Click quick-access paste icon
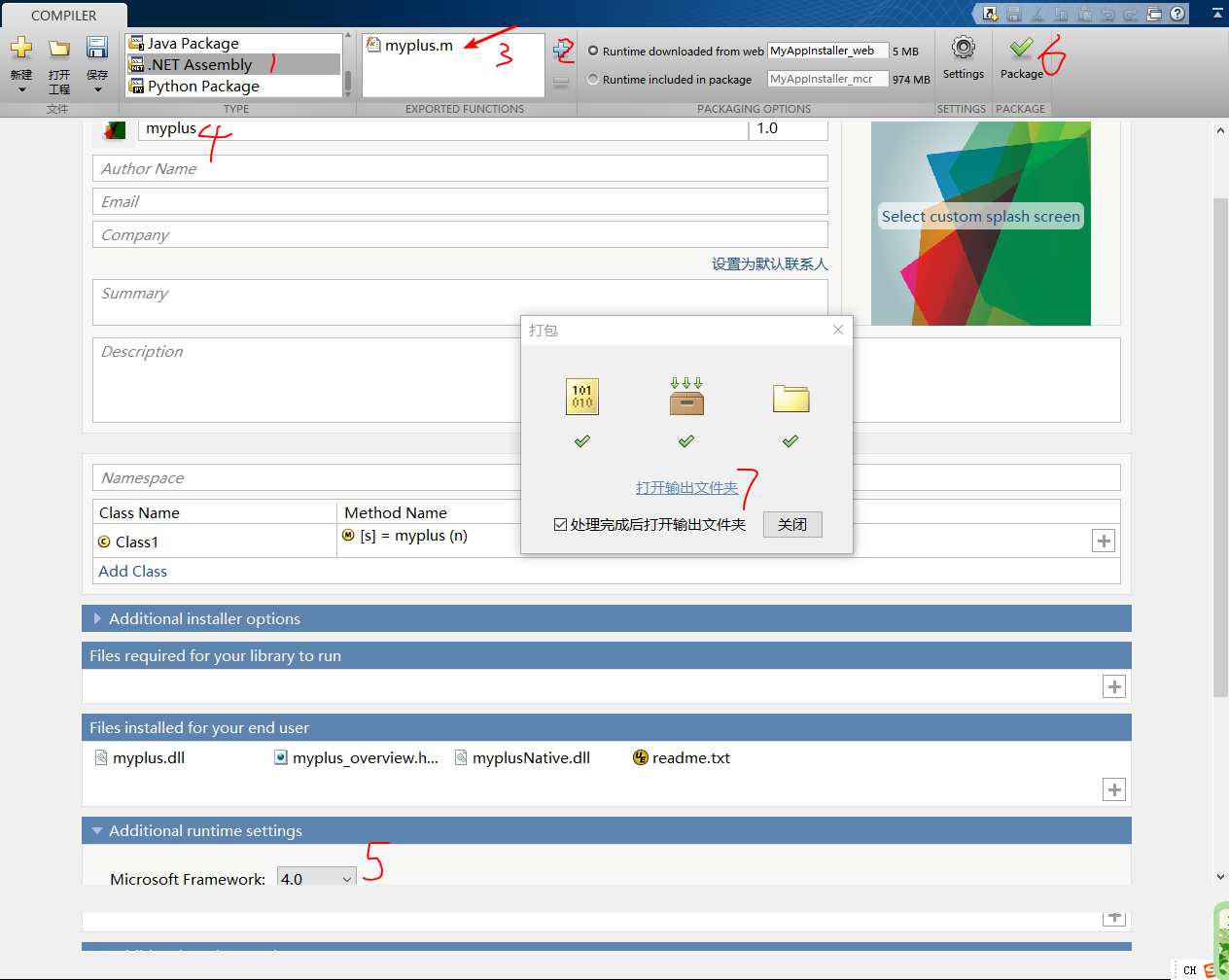The height and width of the screenshot is (980, 1229). click(x=1084, y=14)
